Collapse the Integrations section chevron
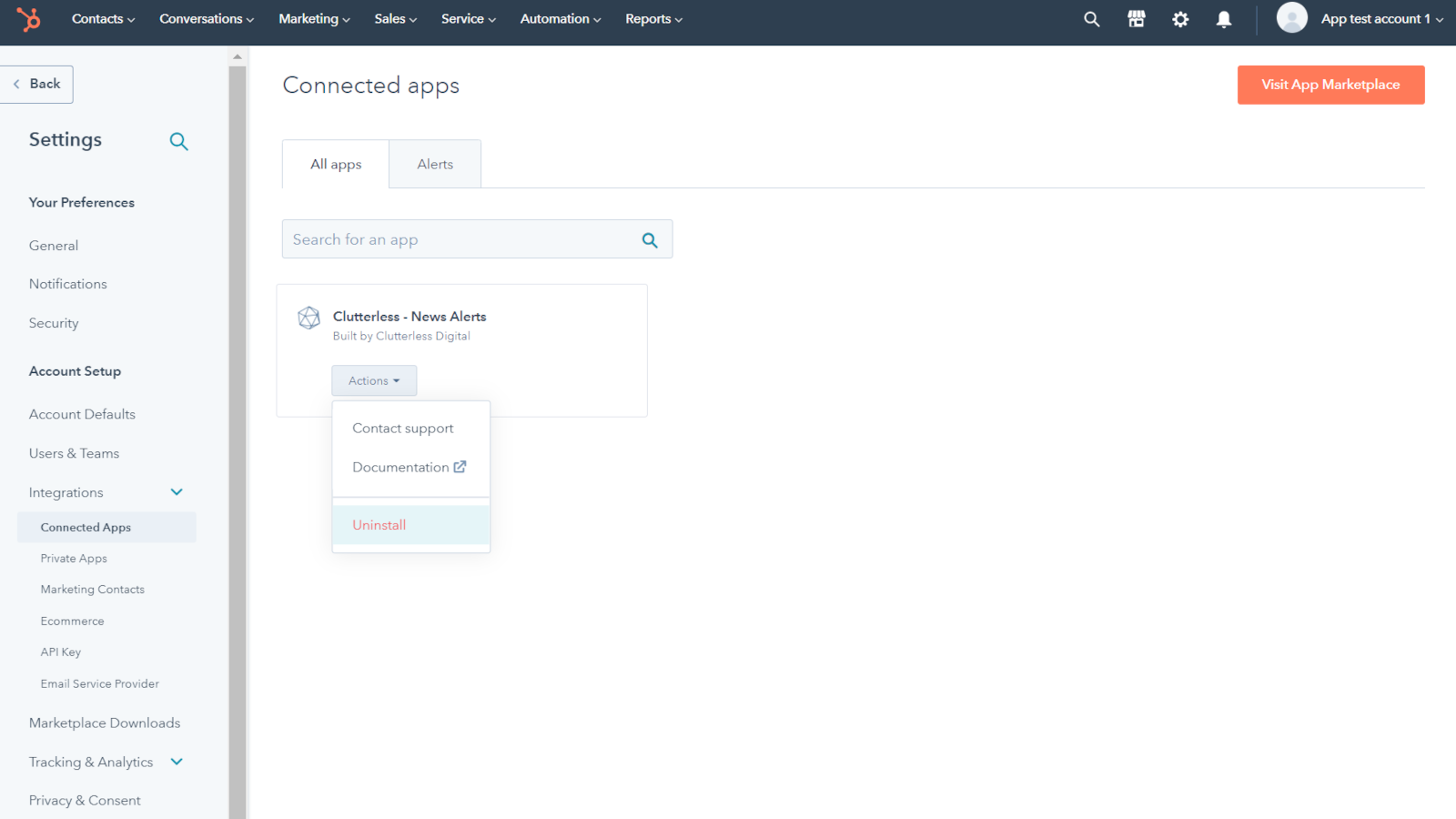The image size is (1456, 819). click(177, 492)
